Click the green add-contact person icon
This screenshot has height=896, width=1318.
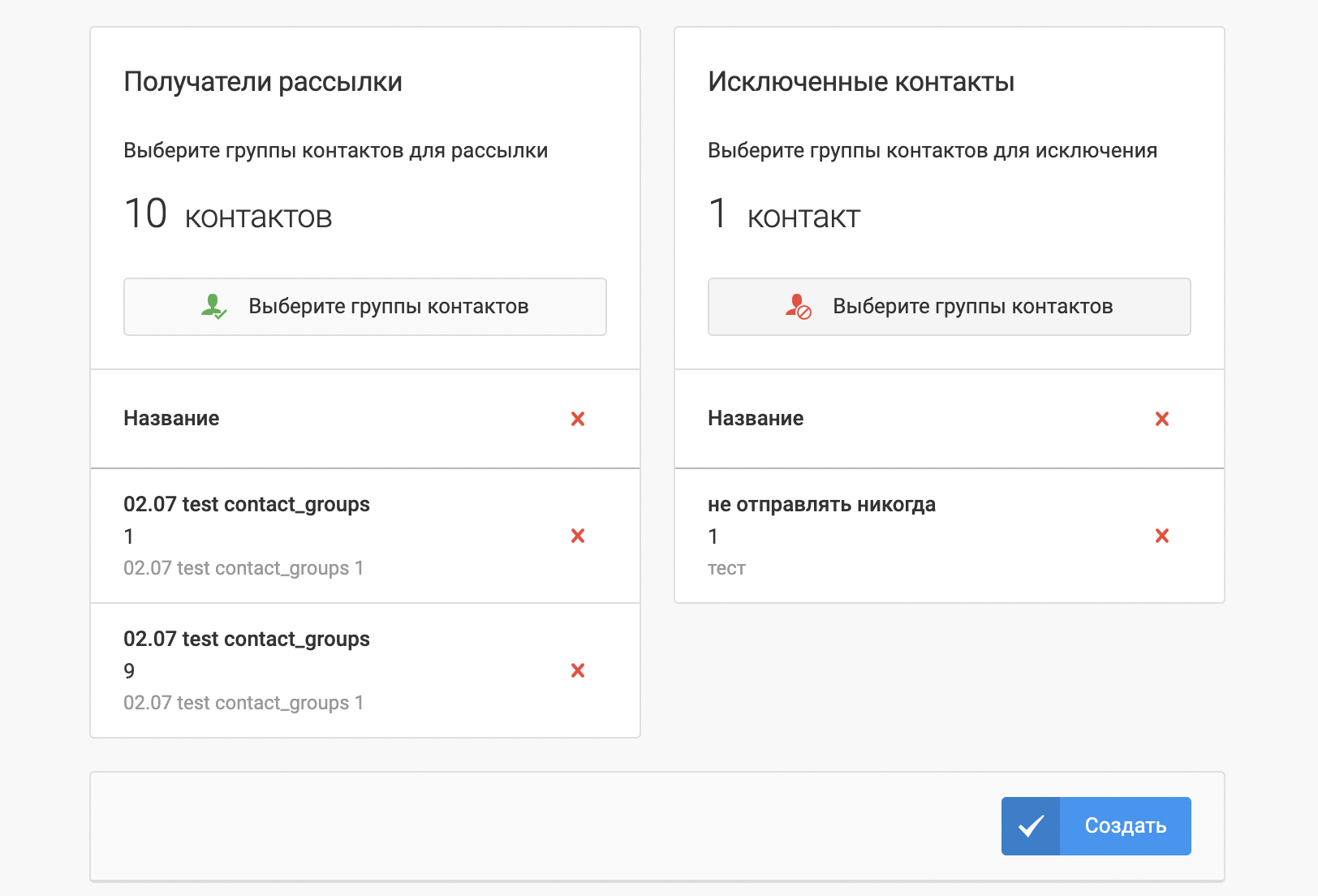214,307
